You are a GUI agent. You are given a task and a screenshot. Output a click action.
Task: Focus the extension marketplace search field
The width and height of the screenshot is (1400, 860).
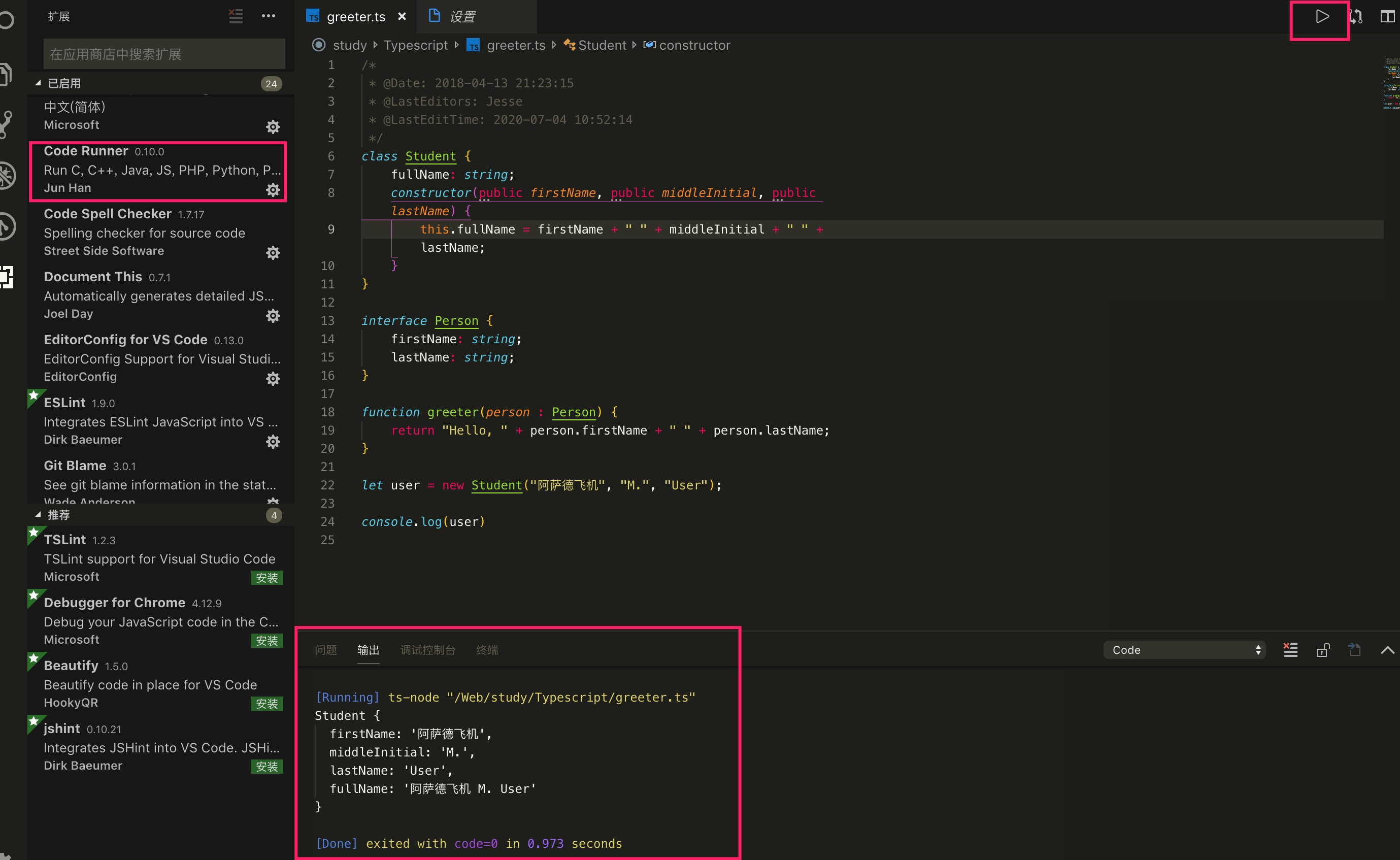[164, 54]
